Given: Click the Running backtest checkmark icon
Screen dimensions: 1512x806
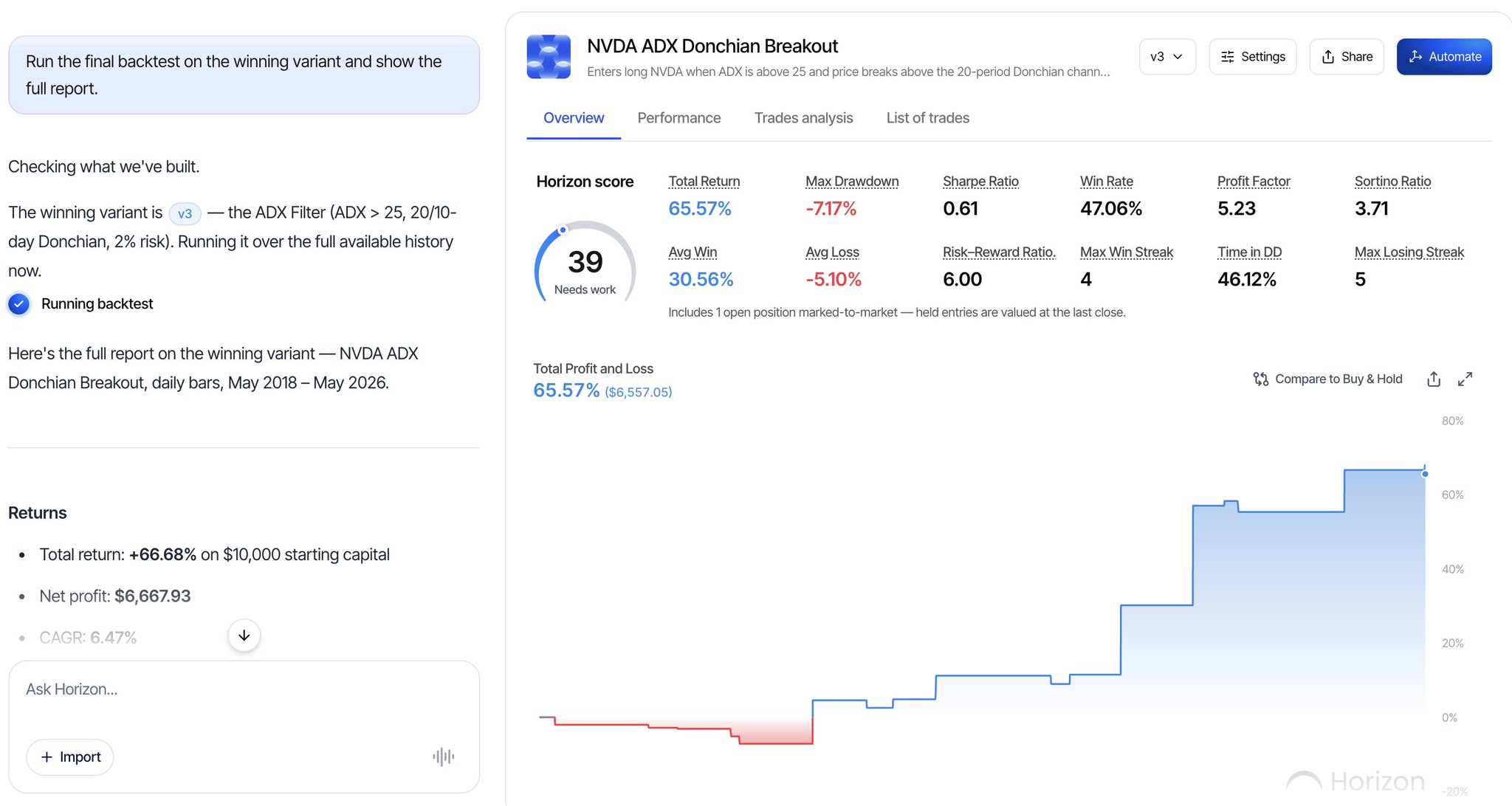Looking at the screenshot, I should 19,304.
